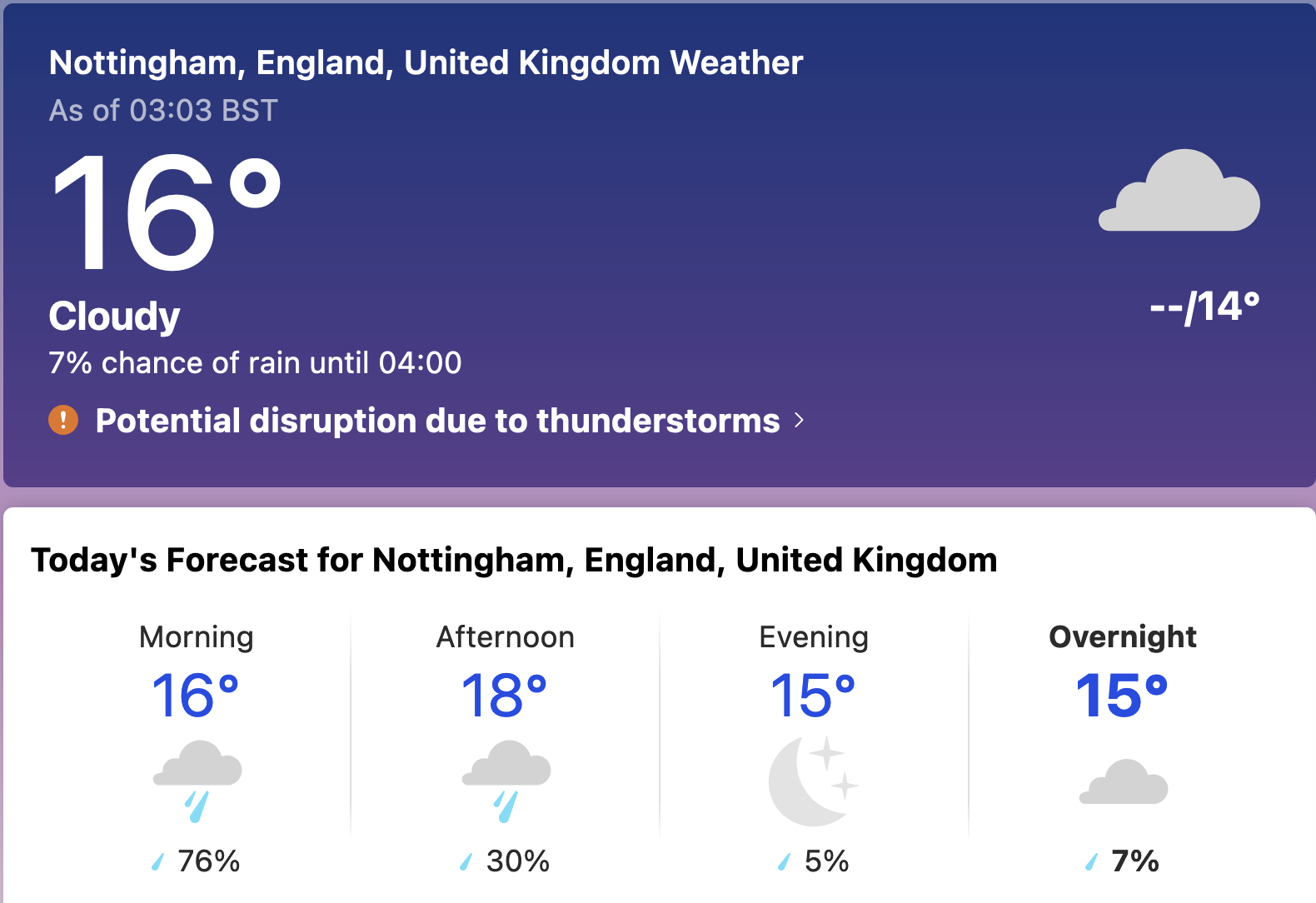1316x903 pixels.
Task: Click the raindrop icon beside 7%
Action: [1092, 861]
